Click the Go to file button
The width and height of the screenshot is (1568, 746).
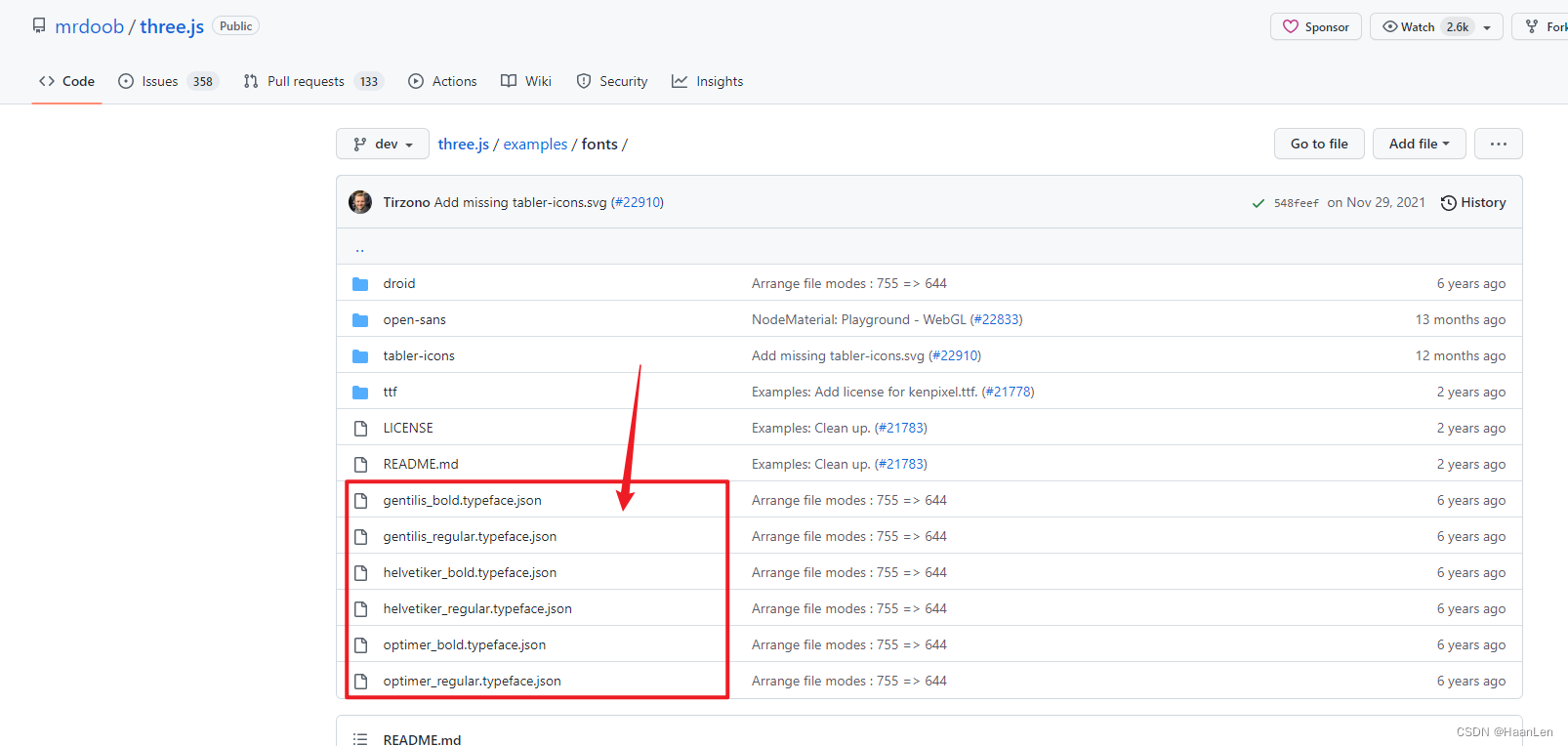(x=1319, y=144)
